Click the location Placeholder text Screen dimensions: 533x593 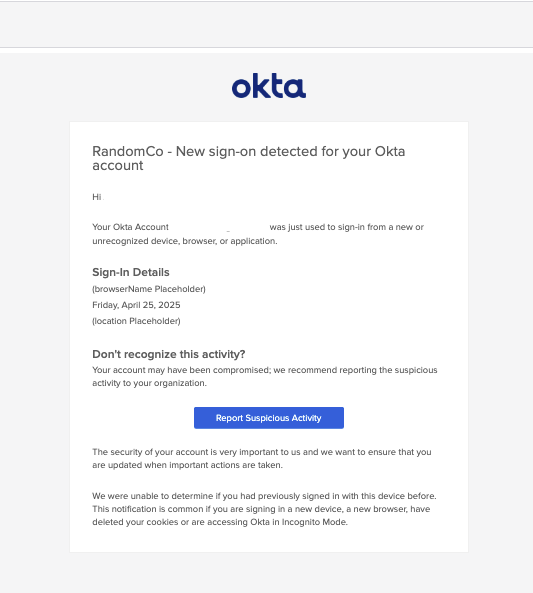click(x=136, y=321)
